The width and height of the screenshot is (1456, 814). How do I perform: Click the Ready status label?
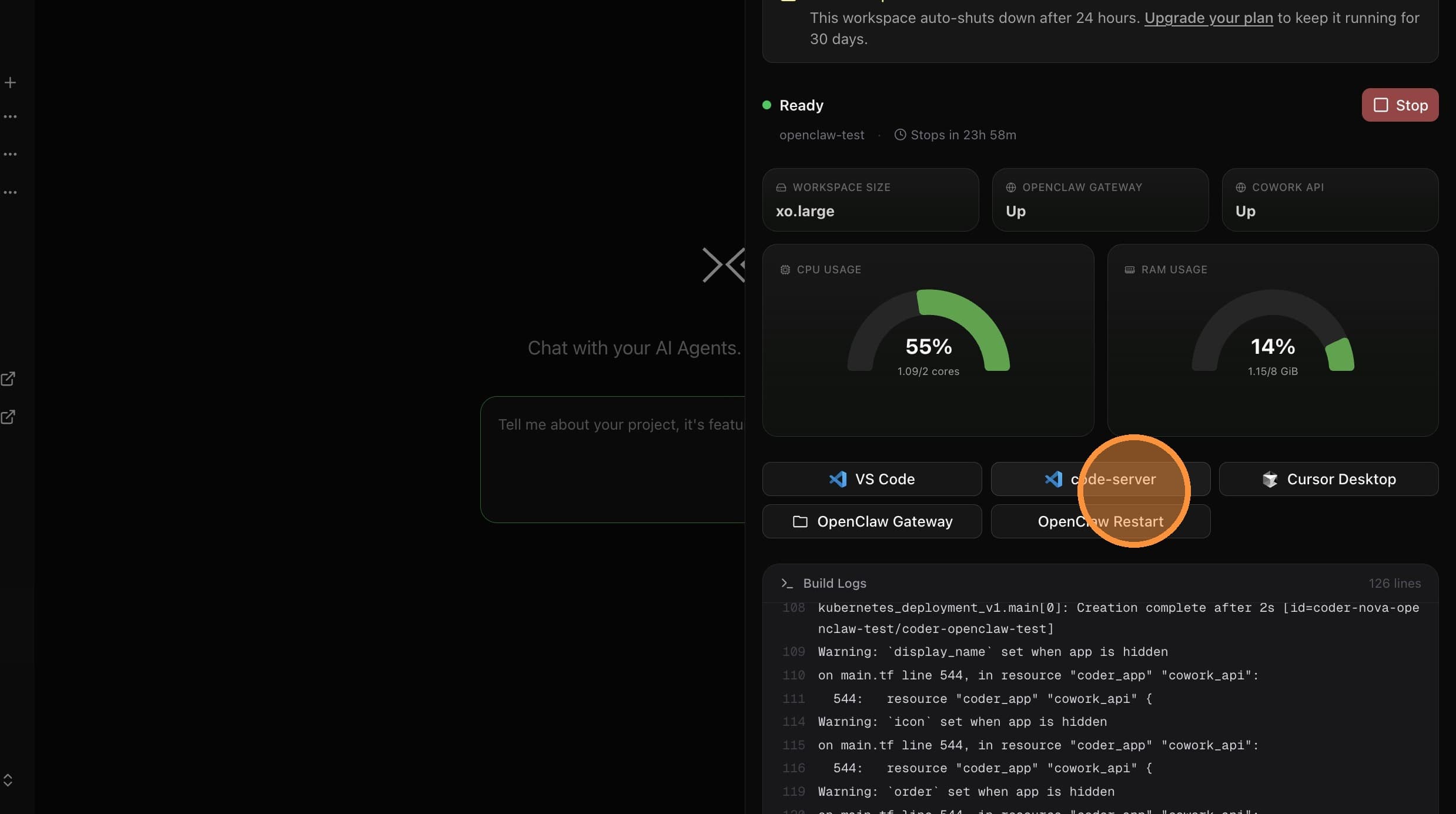click(801, 105)
